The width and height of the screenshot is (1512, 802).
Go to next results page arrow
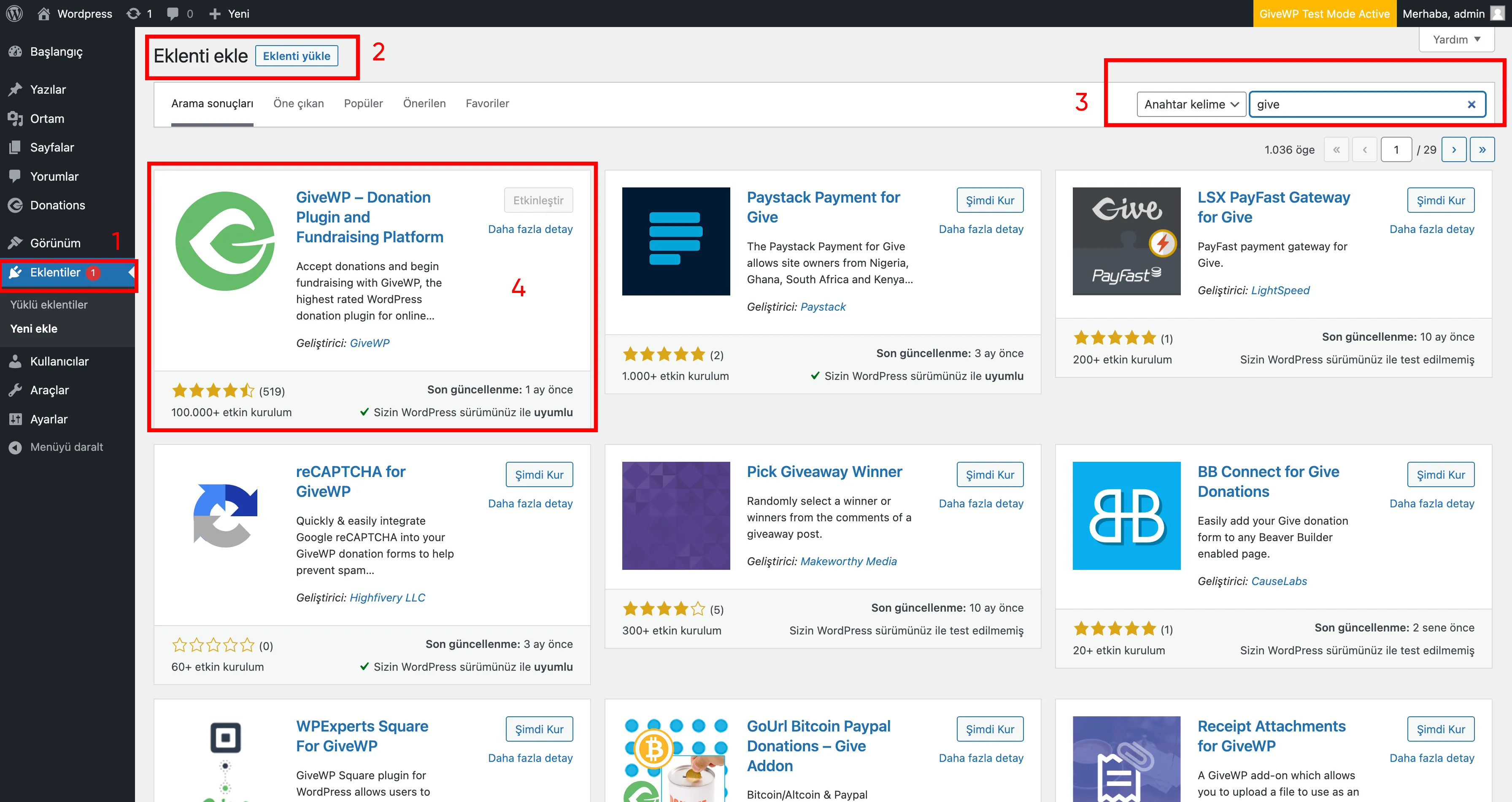tap(1453, 150)
